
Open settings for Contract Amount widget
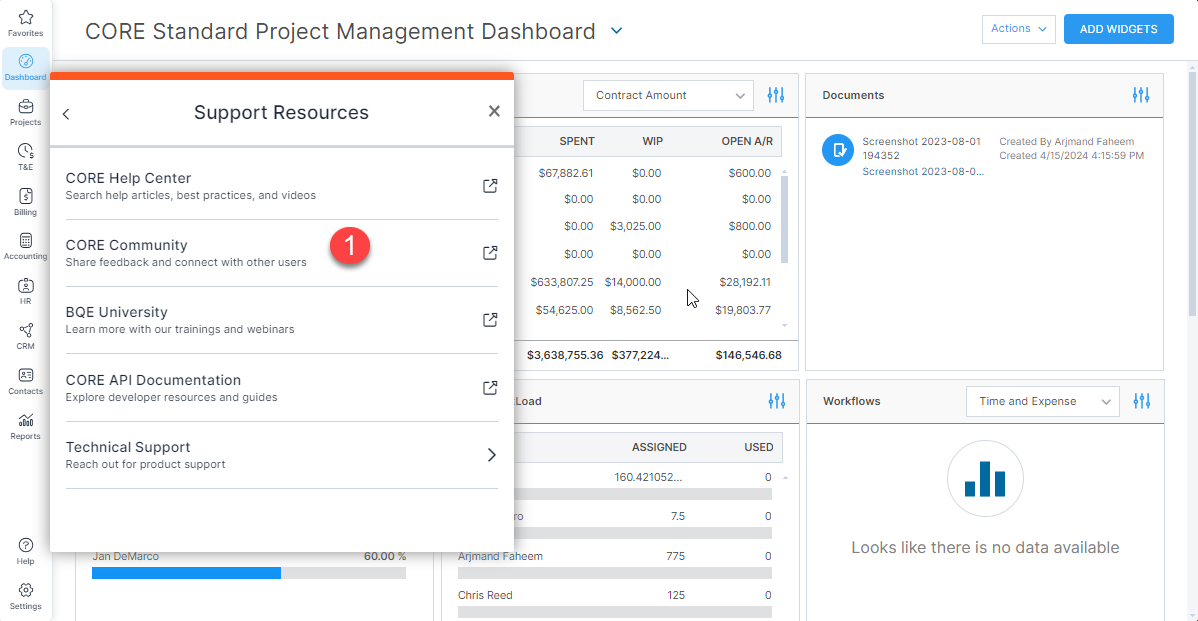[776, 95]
